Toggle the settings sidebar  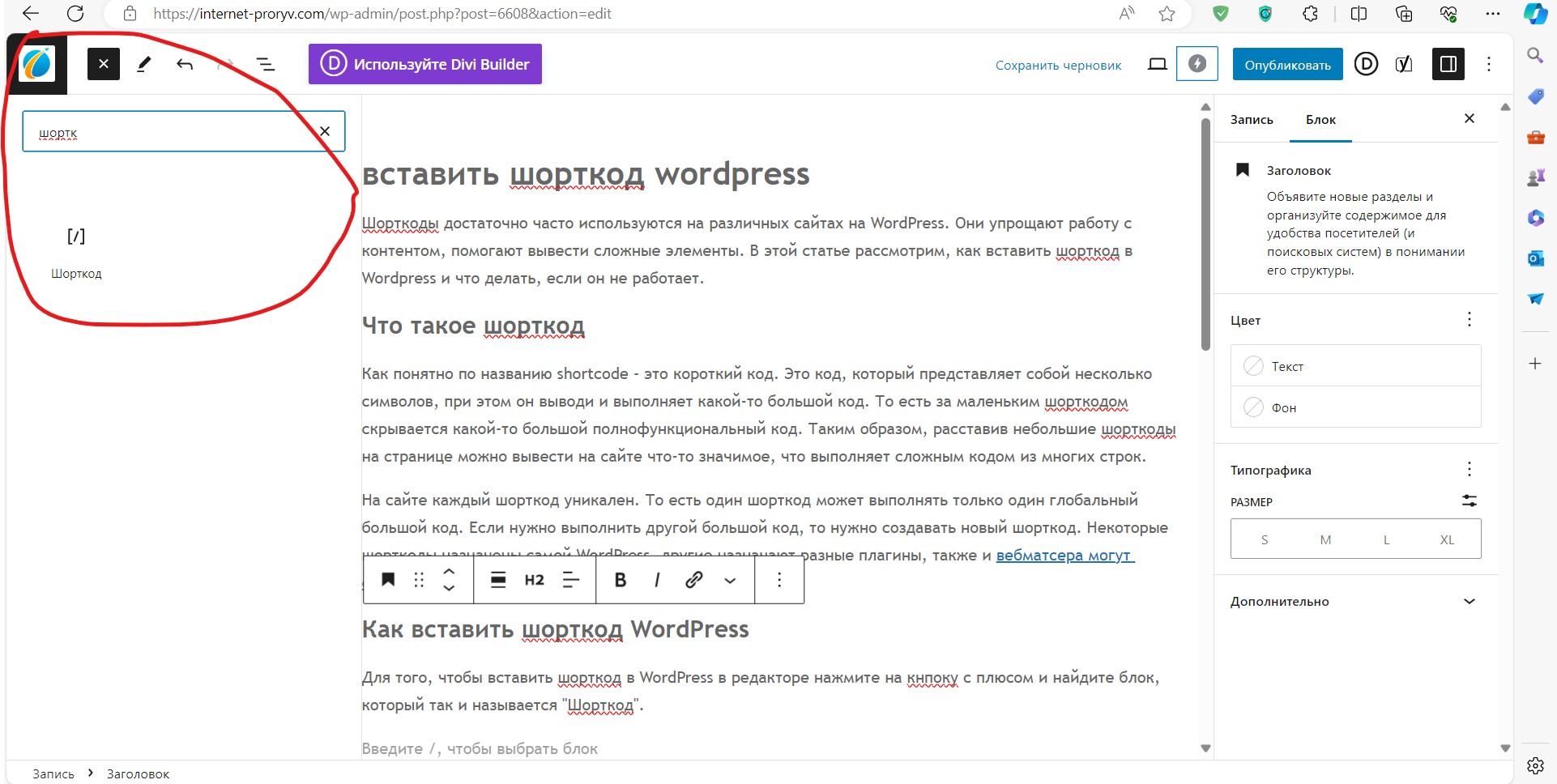[x=1448, y=64]
